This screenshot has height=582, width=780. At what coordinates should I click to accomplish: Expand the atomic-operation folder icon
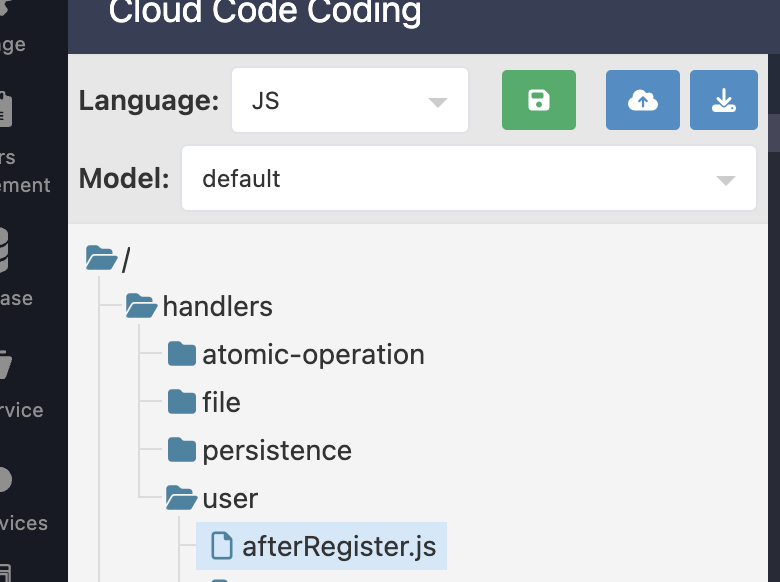click(182, 354)
